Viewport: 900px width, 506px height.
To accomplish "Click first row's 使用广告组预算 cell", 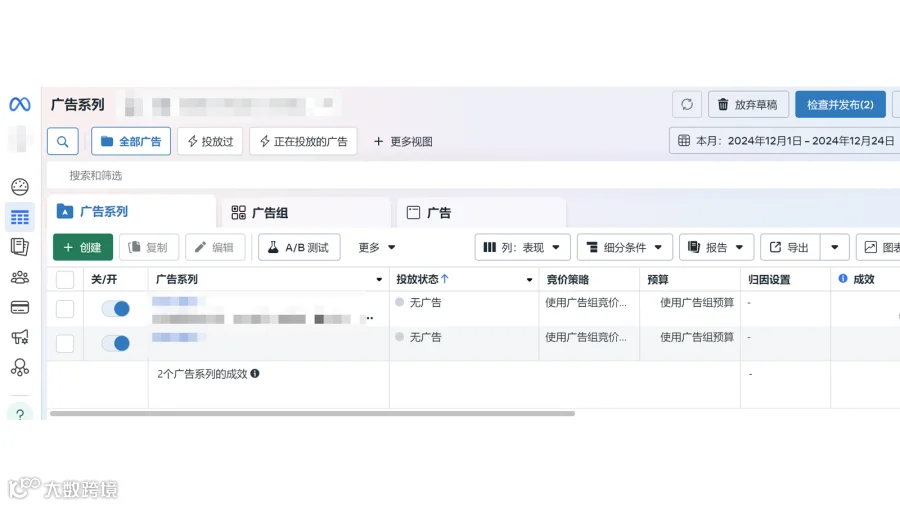I will click(696, 302).
